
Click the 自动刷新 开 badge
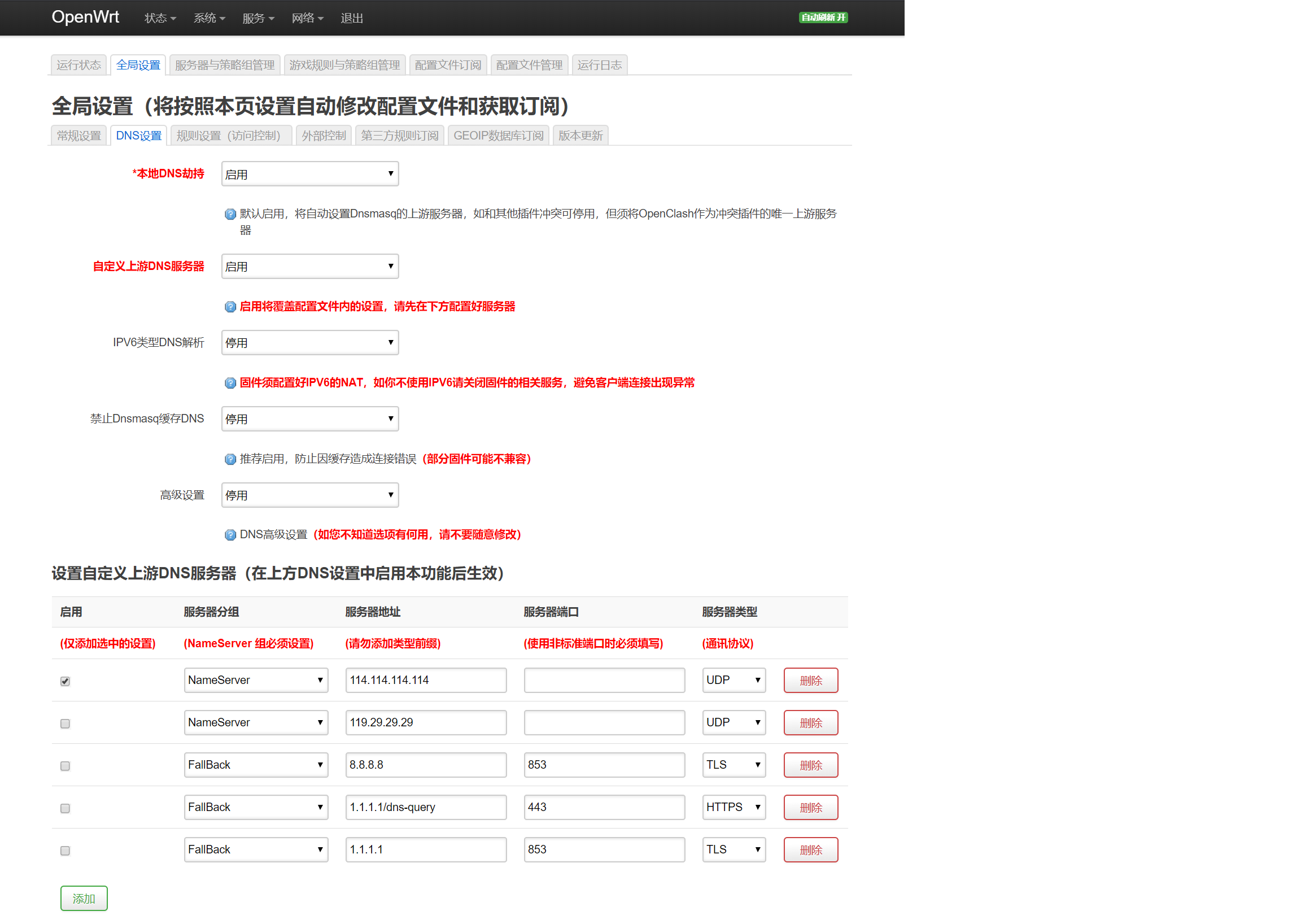pos(823,18)
